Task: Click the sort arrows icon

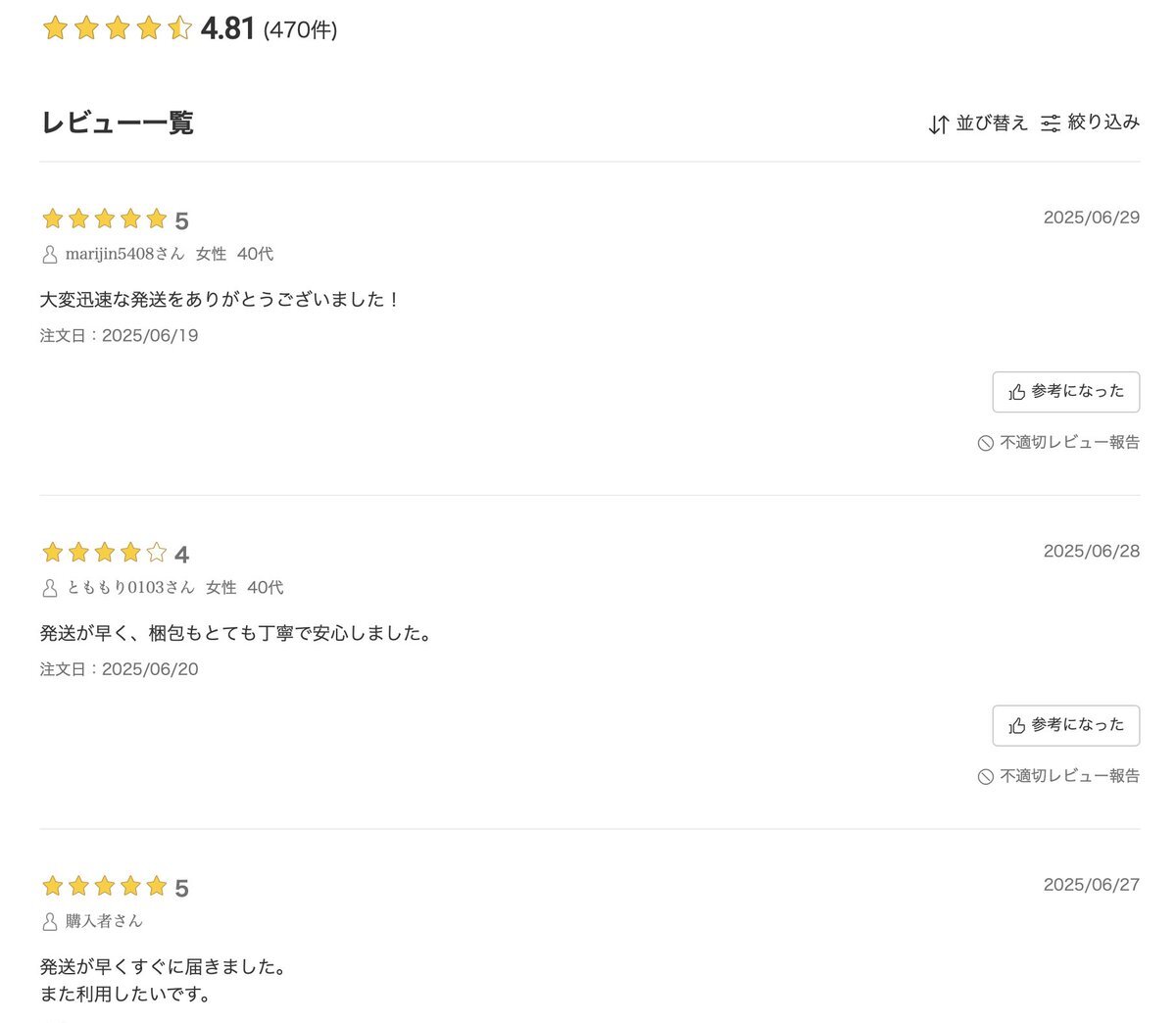Action: 939,124
